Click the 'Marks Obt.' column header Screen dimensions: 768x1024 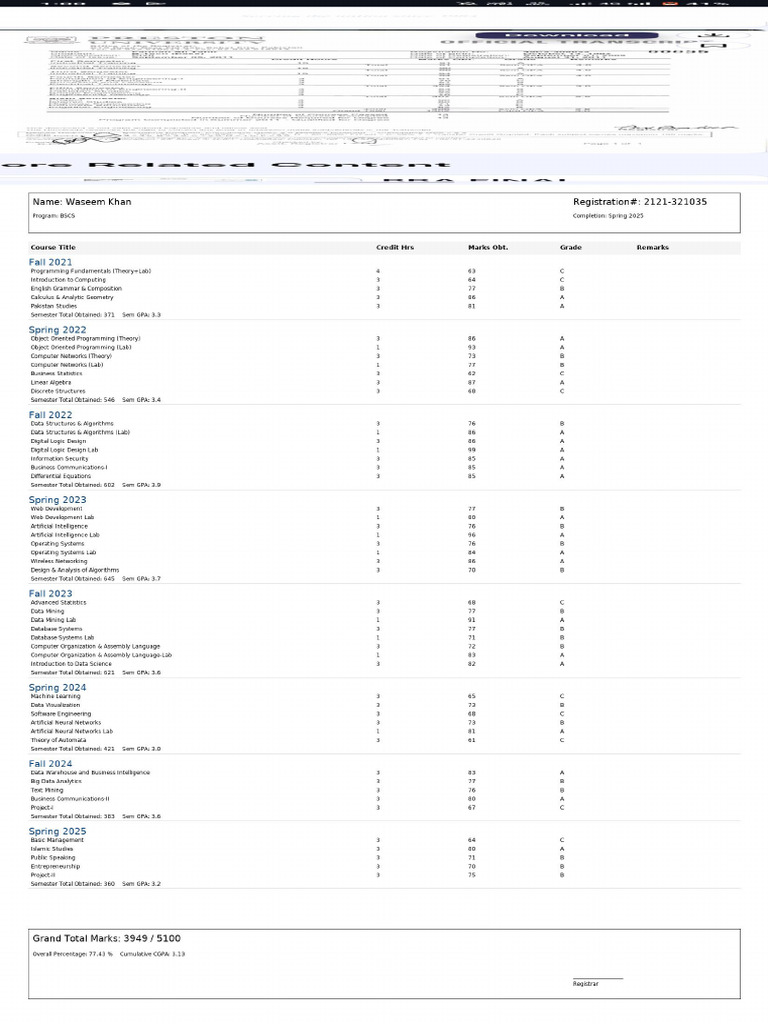(488, 248)
